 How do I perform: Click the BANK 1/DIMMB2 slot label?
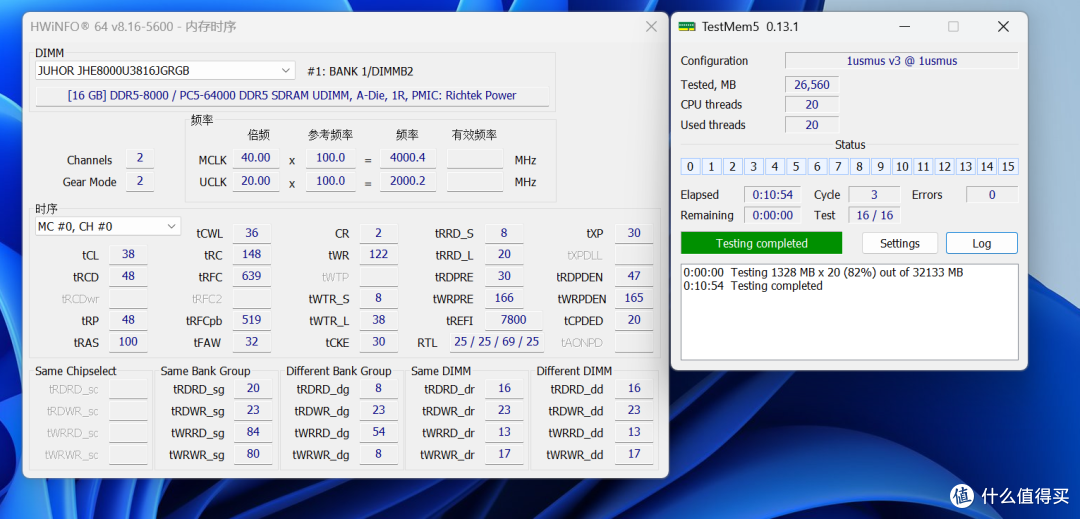(360, 71)
